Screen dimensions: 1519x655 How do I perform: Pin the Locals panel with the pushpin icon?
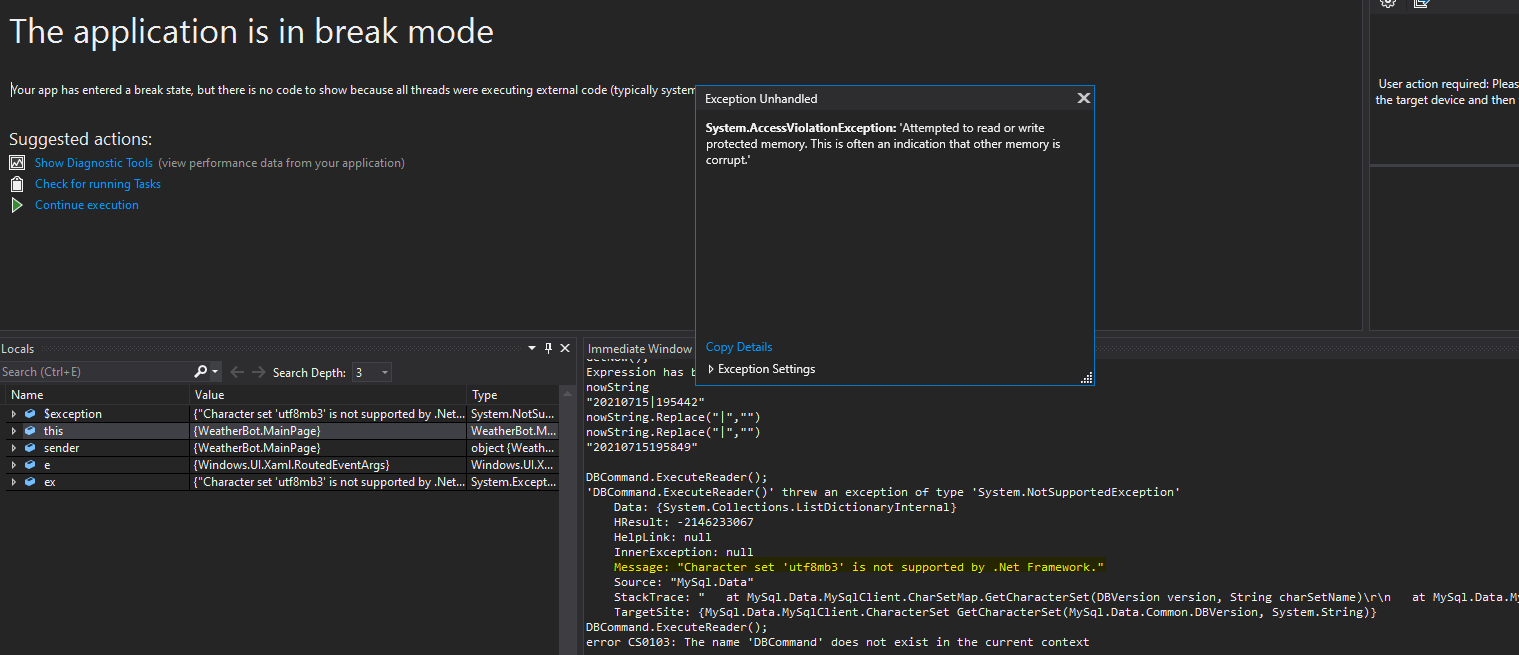[548, 348]
